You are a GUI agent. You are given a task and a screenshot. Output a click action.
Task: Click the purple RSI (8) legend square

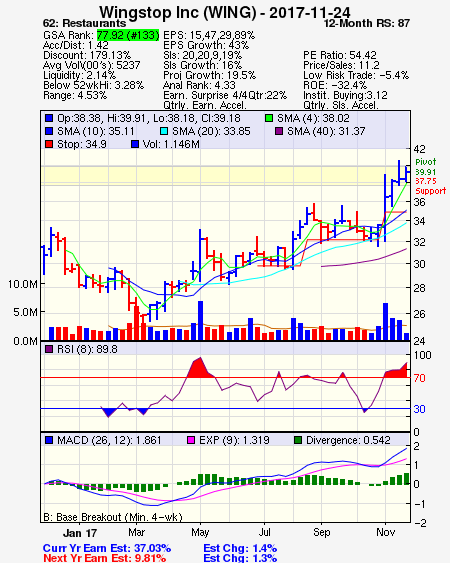pyautogui.click(x=49, y=349)
